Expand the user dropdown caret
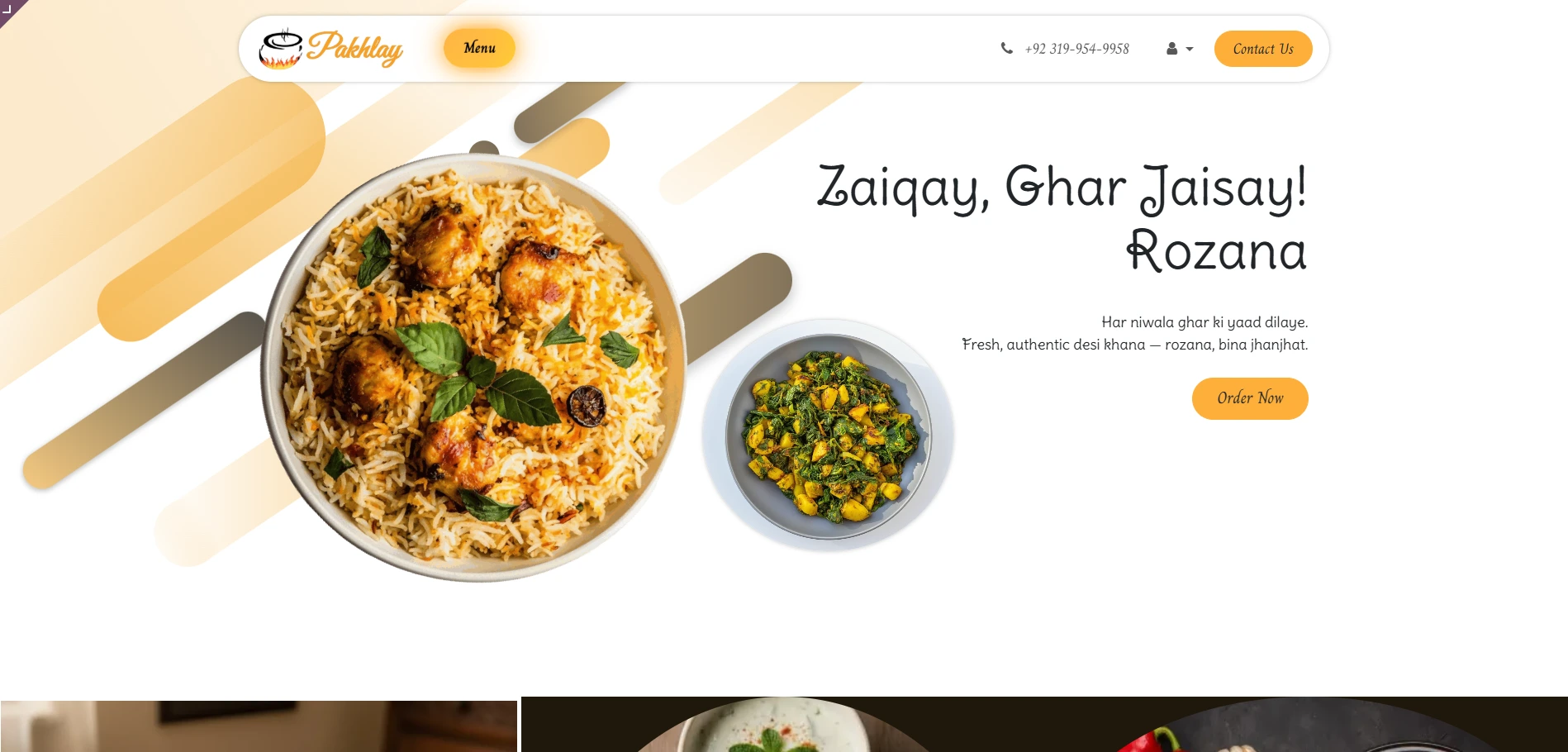The image size is (1568, 752). (1190, 50)
